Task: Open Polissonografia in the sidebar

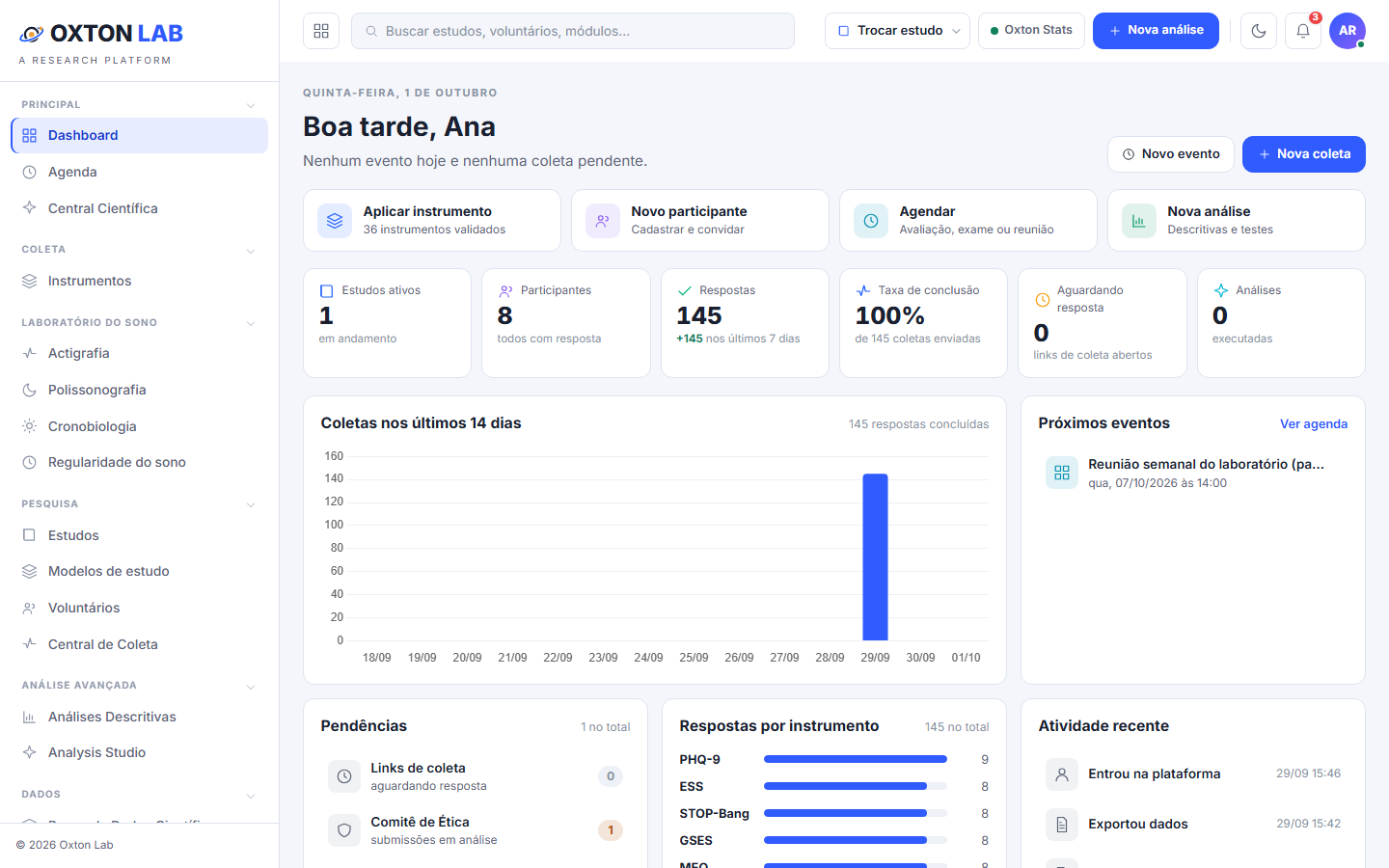Action: click(139, 390)
